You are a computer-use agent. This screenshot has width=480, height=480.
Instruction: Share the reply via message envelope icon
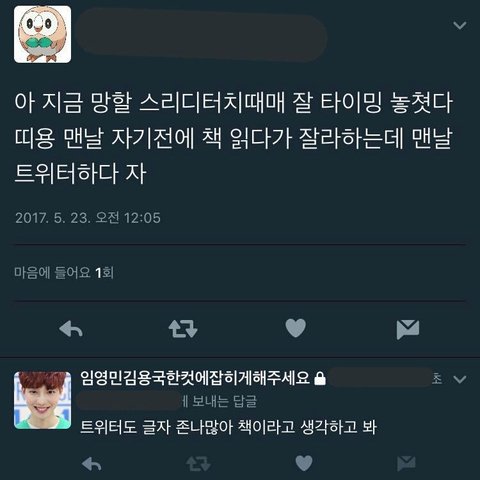pyautogui.click(x=406, y=464)
